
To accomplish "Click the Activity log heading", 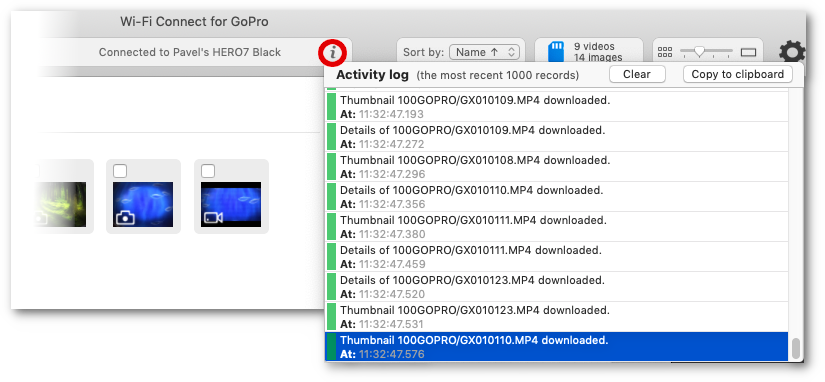I will coord(373,75).
